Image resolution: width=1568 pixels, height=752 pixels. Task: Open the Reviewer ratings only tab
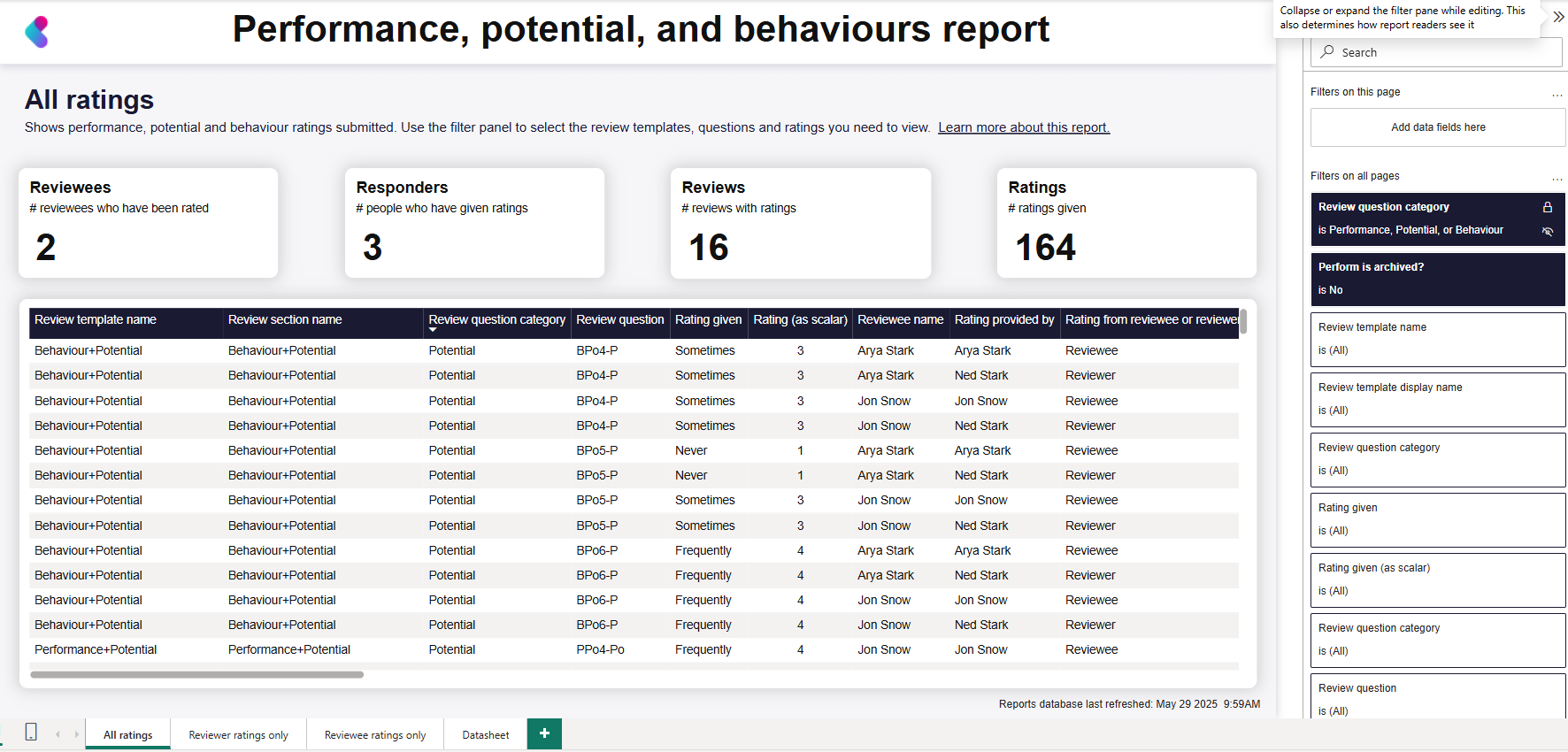point(238,734)
